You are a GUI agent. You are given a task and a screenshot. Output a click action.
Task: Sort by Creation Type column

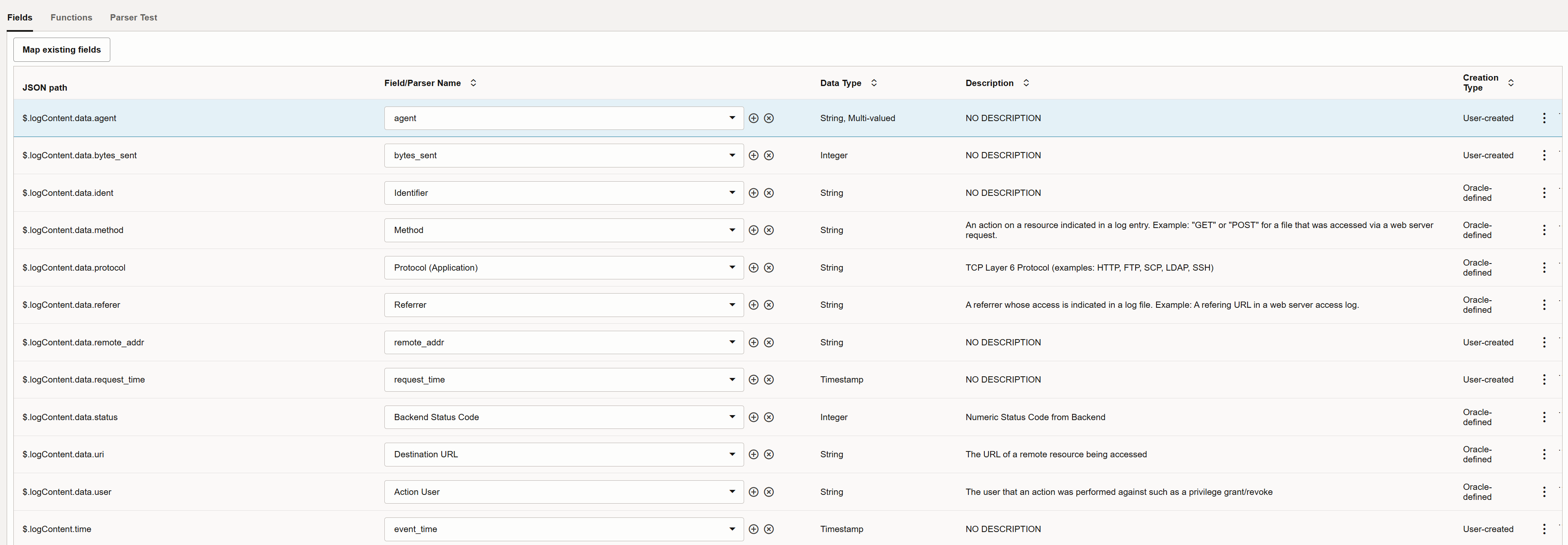[x=1511, y=83]
